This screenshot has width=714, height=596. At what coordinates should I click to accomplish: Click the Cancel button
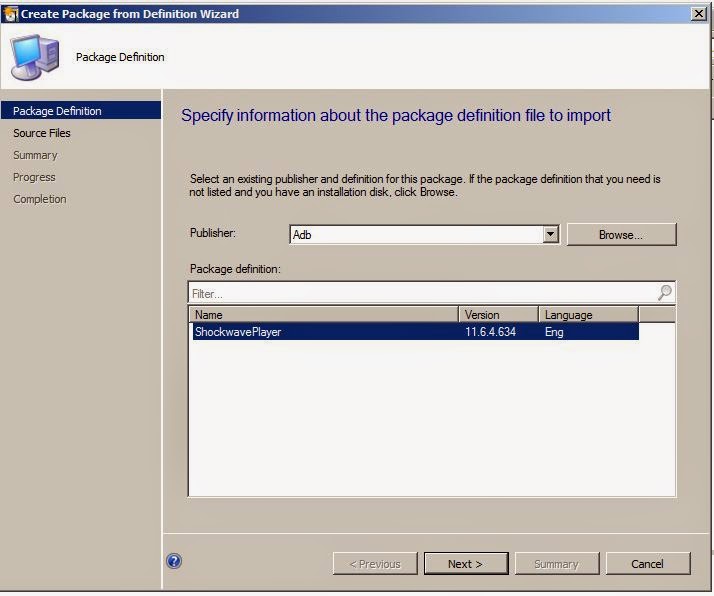(x=648, y=564)
